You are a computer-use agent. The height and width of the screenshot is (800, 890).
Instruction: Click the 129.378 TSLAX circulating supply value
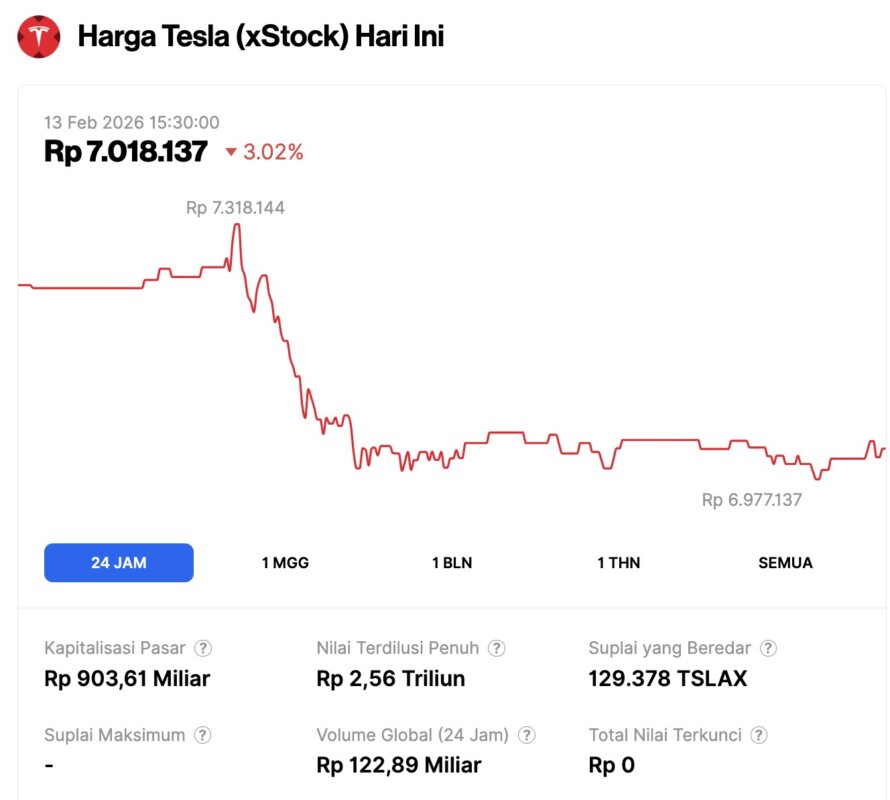[667, 679]
